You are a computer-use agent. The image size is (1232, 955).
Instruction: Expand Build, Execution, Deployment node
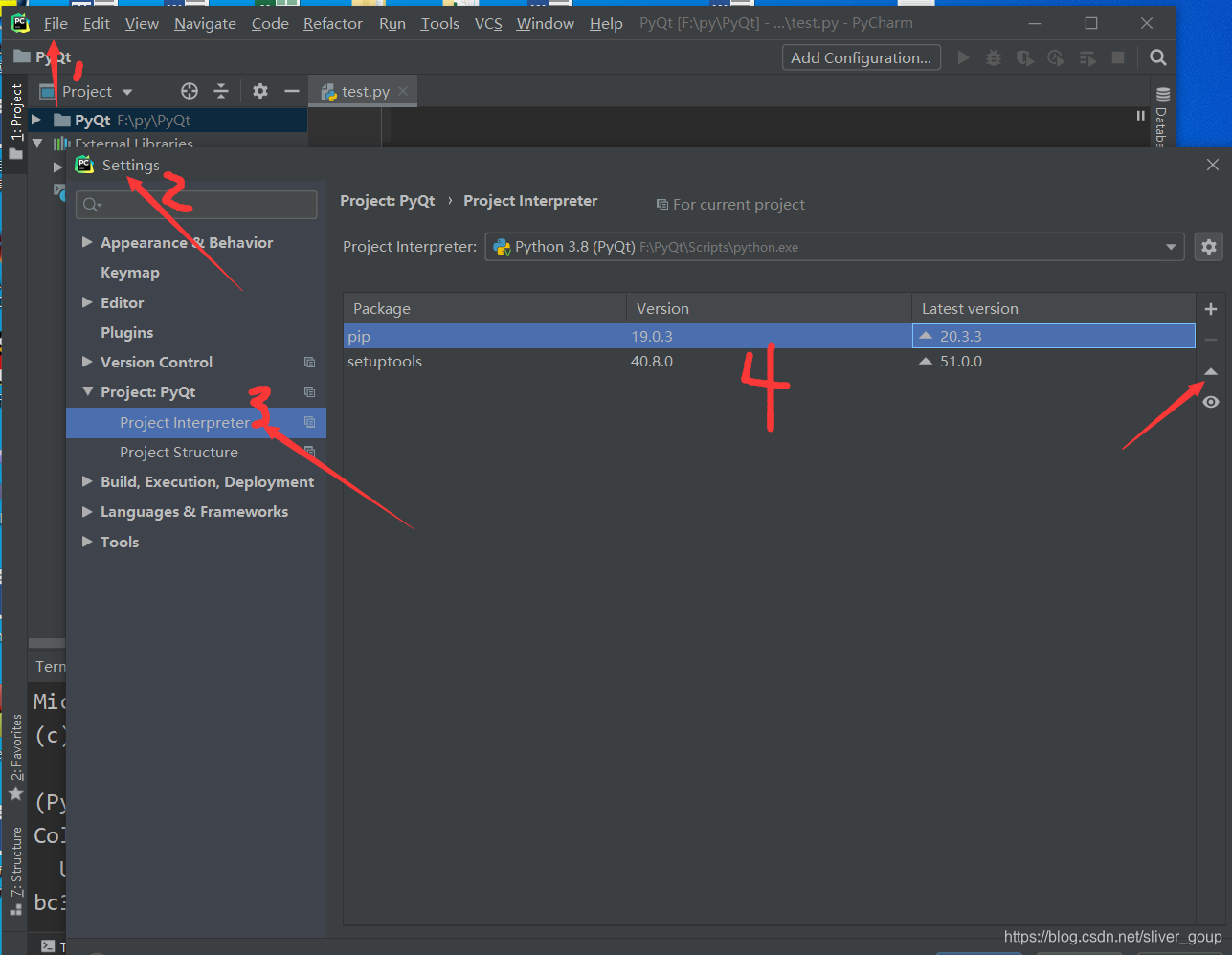click(x=87, y=481)
